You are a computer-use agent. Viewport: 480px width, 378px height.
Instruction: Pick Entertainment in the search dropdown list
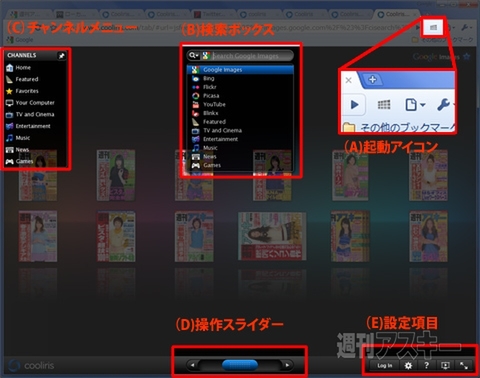(x=240, y=139)
